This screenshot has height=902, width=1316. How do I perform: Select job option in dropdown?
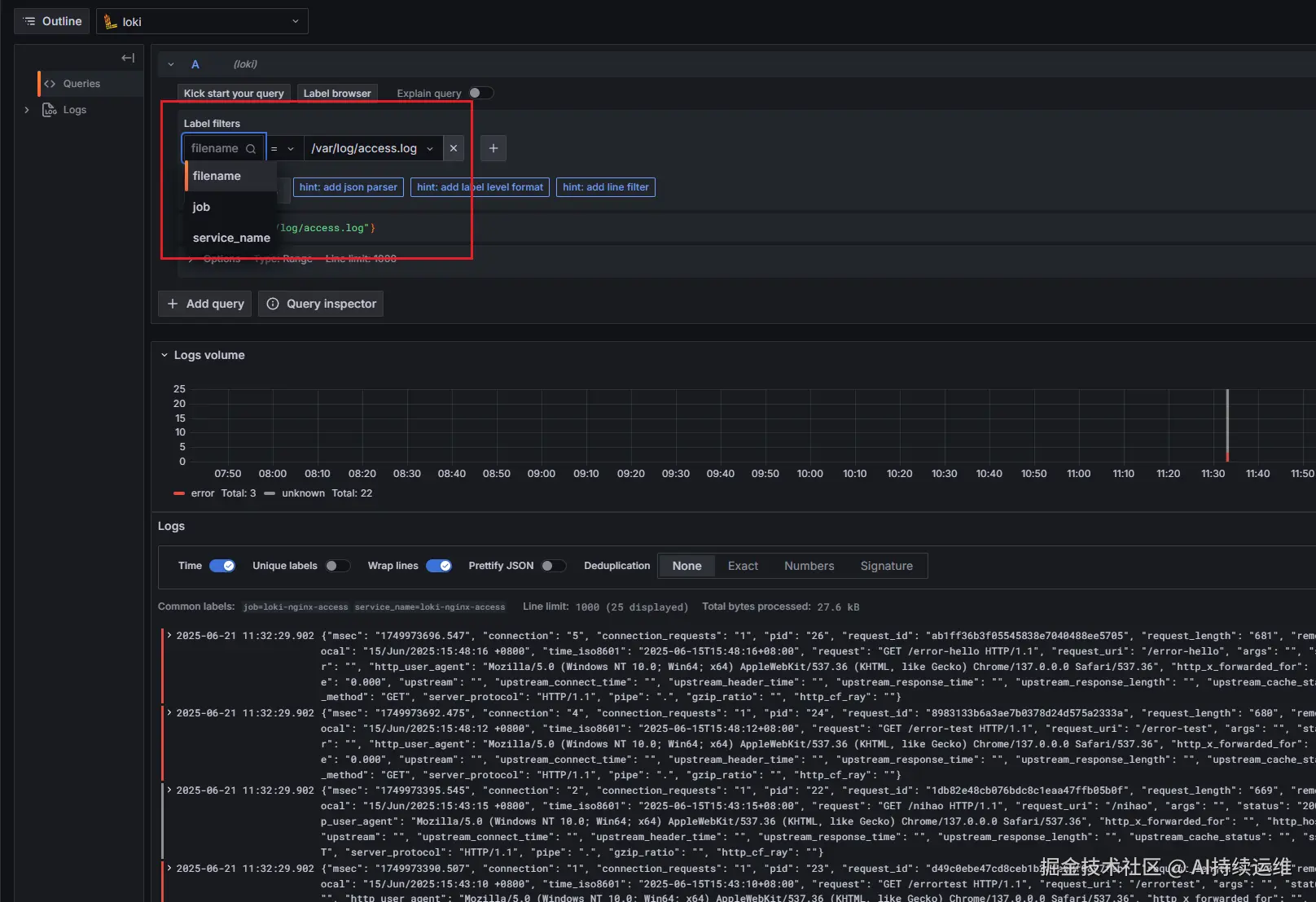coord(231,207)
